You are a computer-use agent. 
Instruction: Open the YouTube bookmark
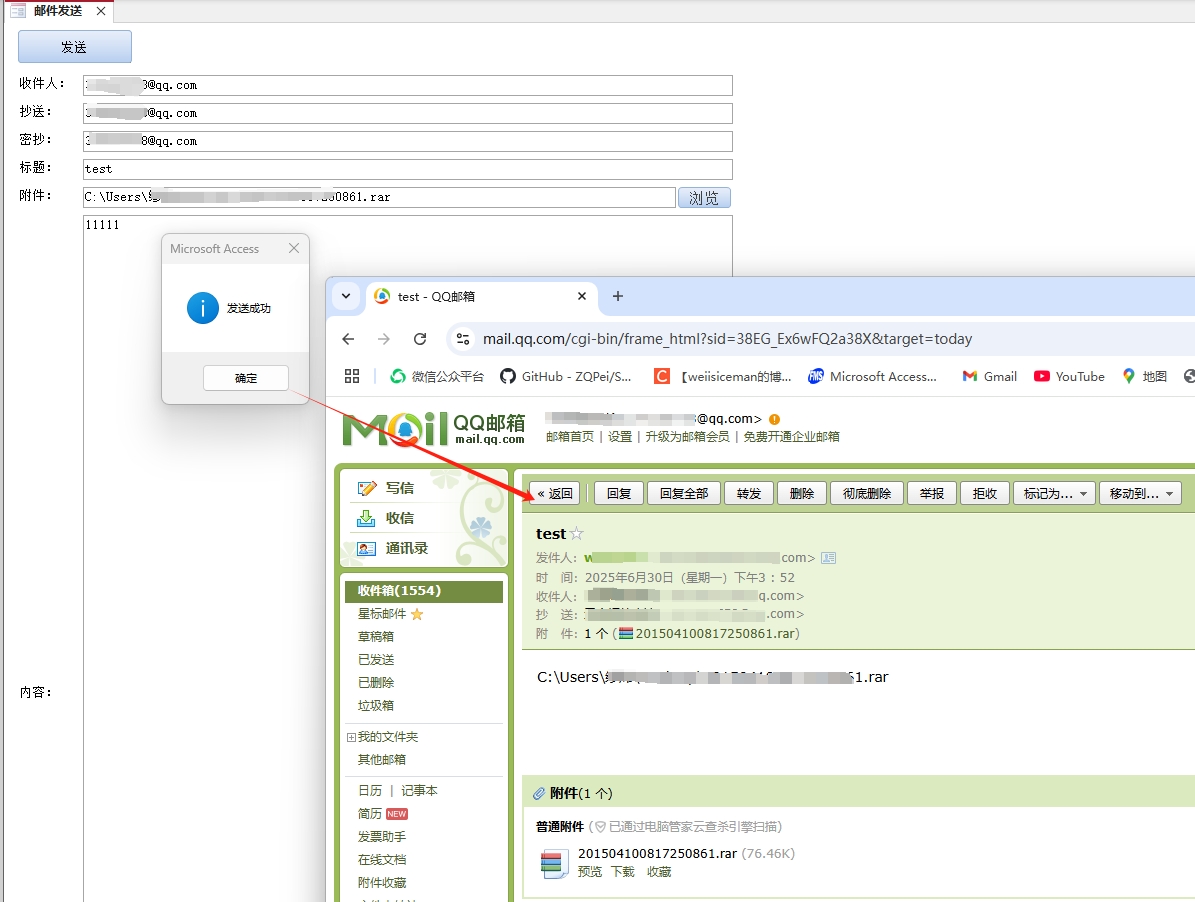point(1069,376)
